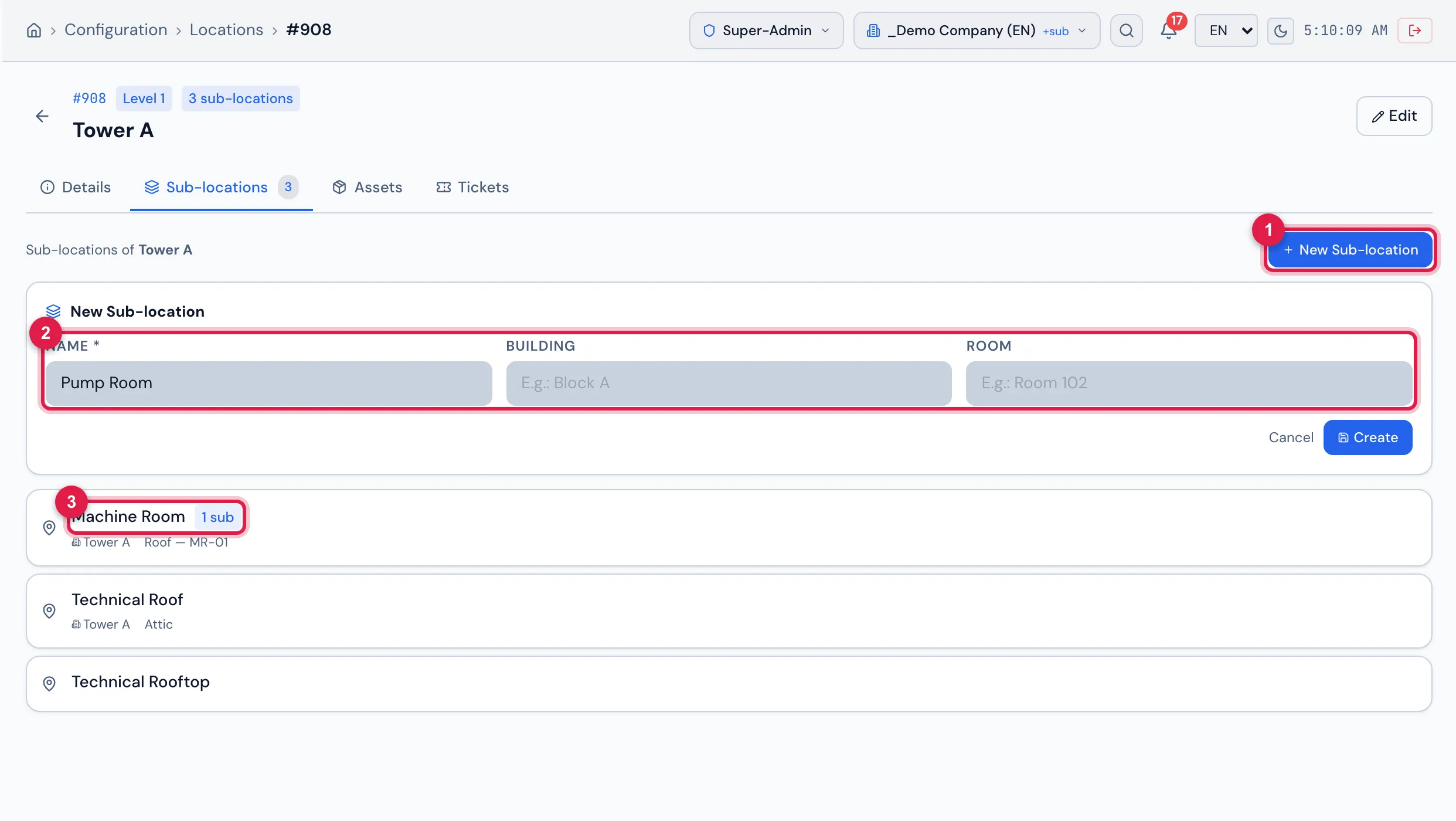Toggle dark mode moon icon
Image resolution: width=1456 pixels, height=821 pixels.
click(x=1280, y=30)
